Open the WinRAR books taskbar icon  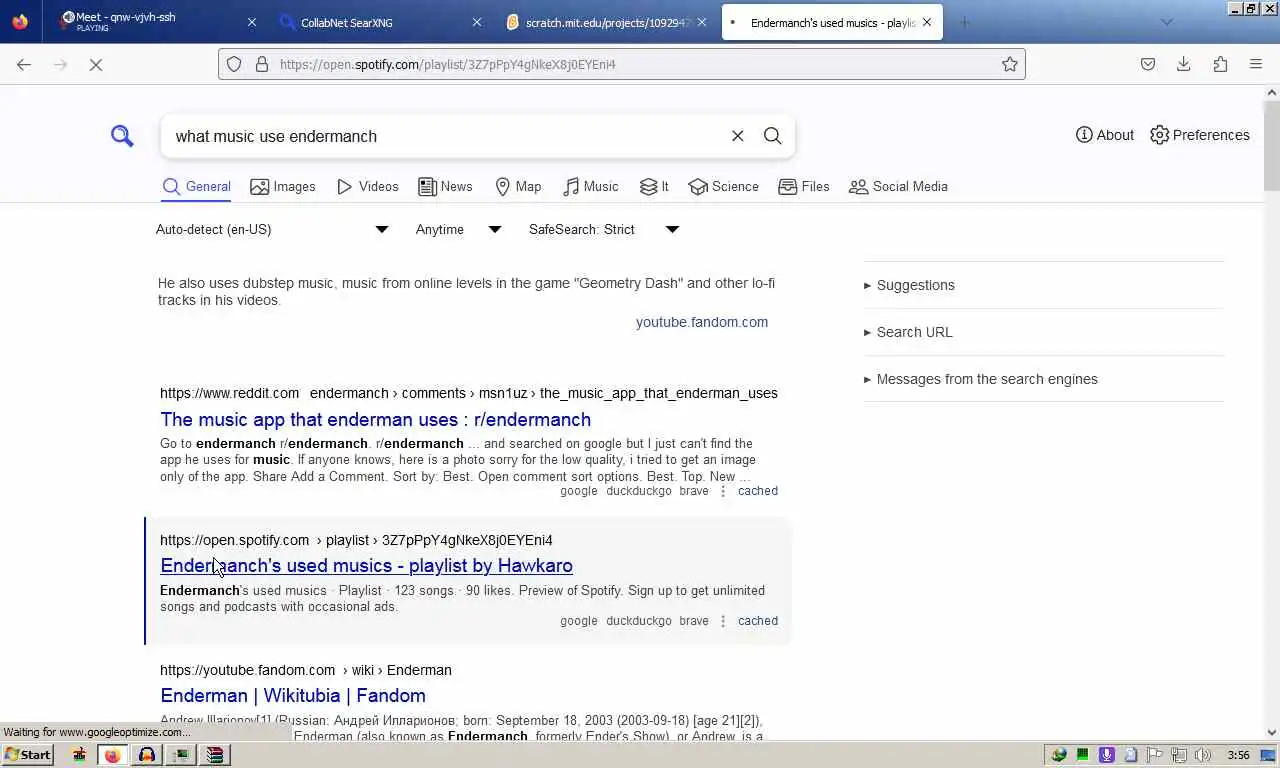(214, 755)
